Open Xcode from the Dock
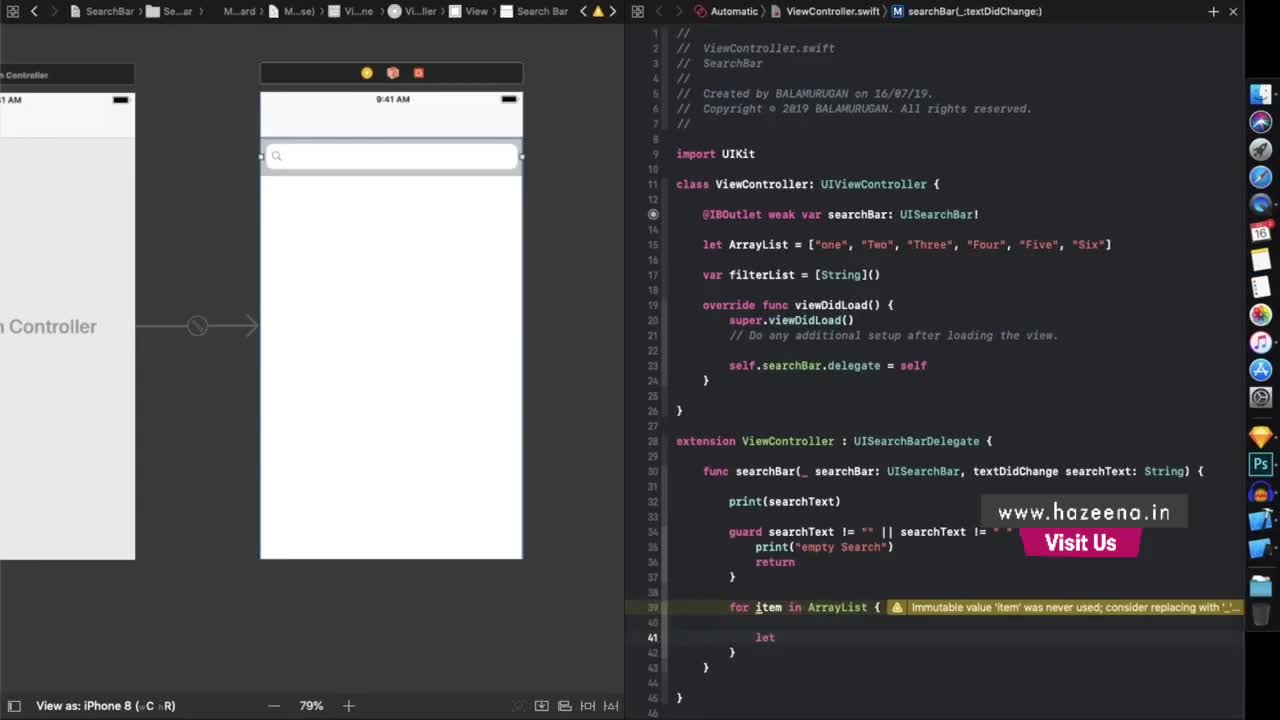1280x720 pixels. (x=1261, y=520)
